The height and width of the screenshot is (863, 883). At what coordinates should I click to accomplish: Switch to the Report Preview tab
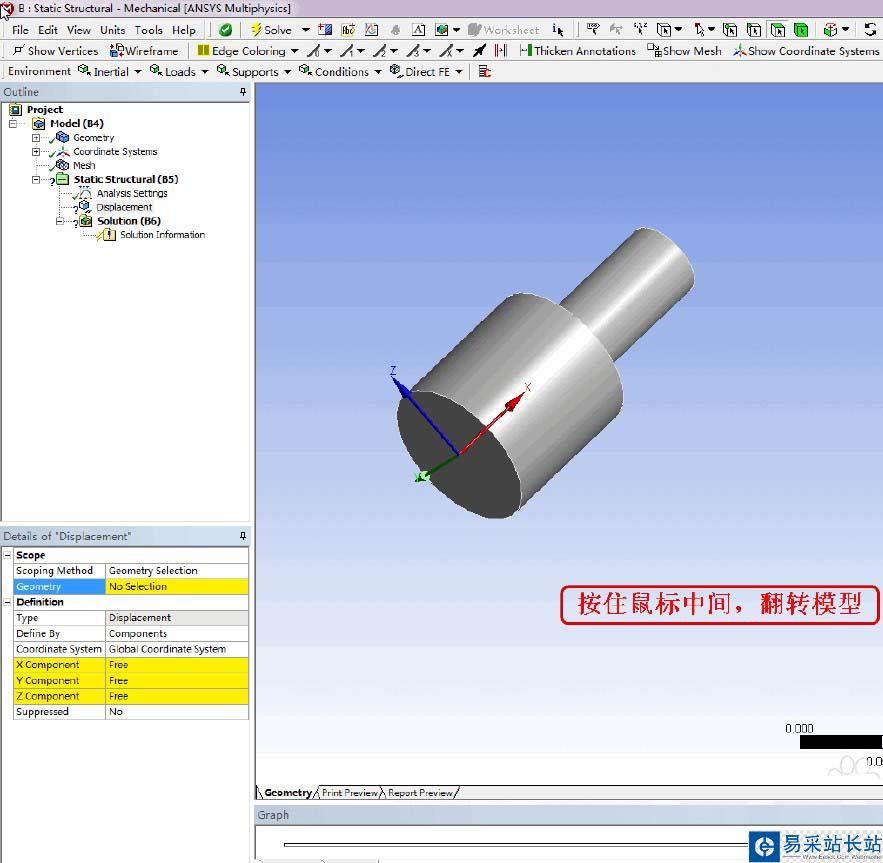tap(420, 793)
